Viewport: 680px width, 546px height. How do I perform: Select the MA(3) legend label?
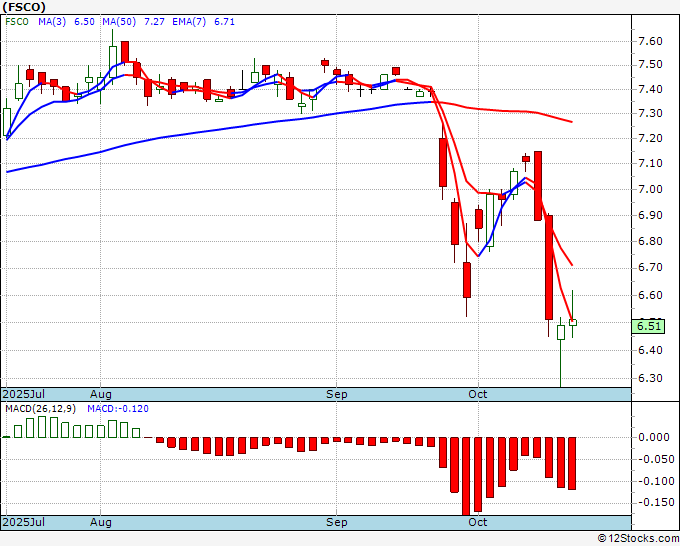pyautogui.click(x=52, y=22)
